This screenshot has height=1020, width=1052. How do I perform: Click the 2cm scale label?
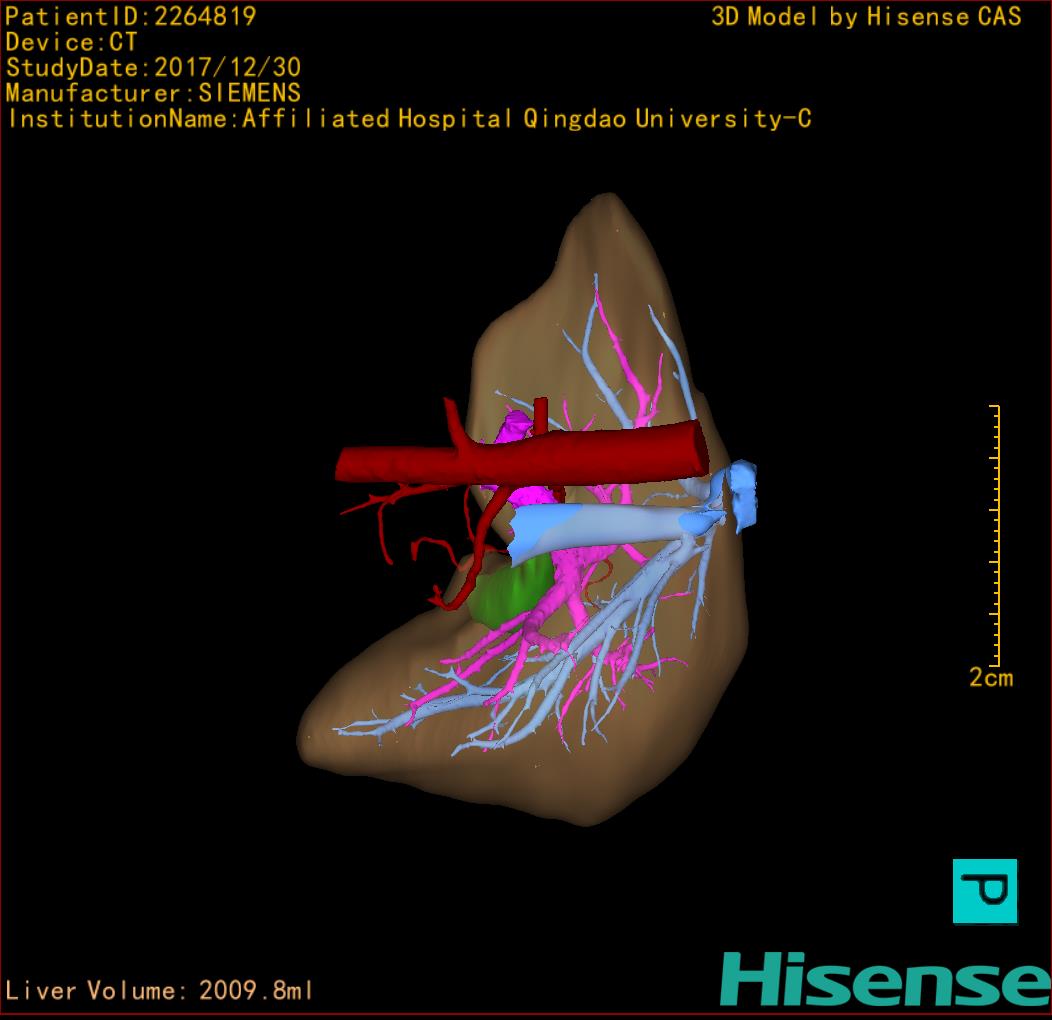[x=991, y=677]
